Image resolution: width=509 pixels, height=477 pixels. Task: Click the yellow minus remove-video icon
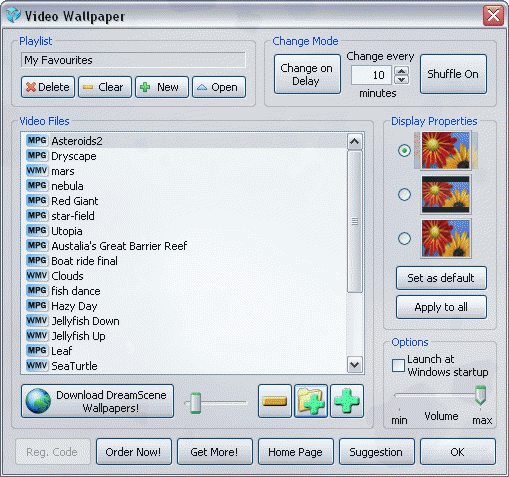(275, 401)
